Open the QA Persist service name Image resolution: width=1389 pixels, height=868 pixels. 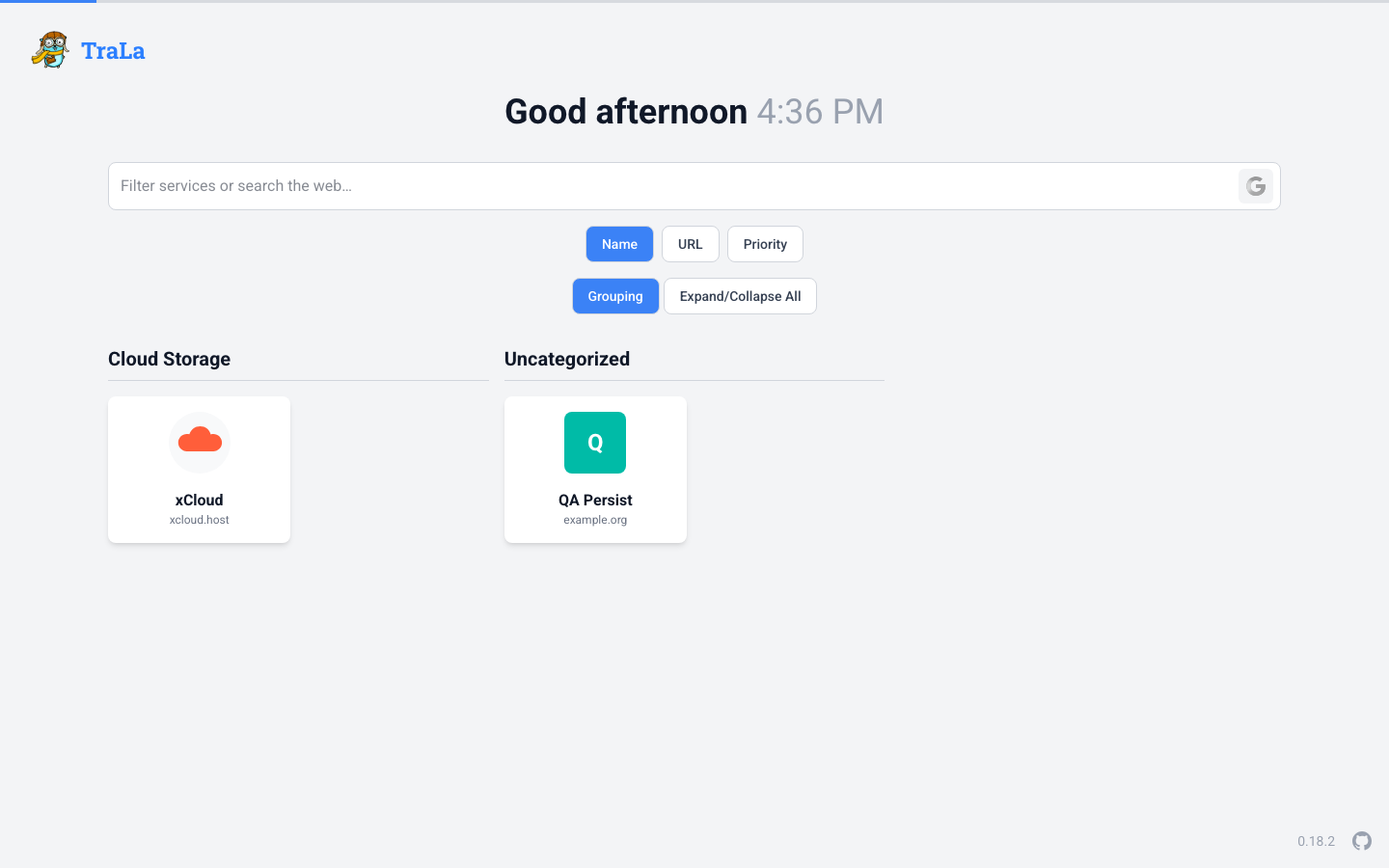tap(595, 500)
